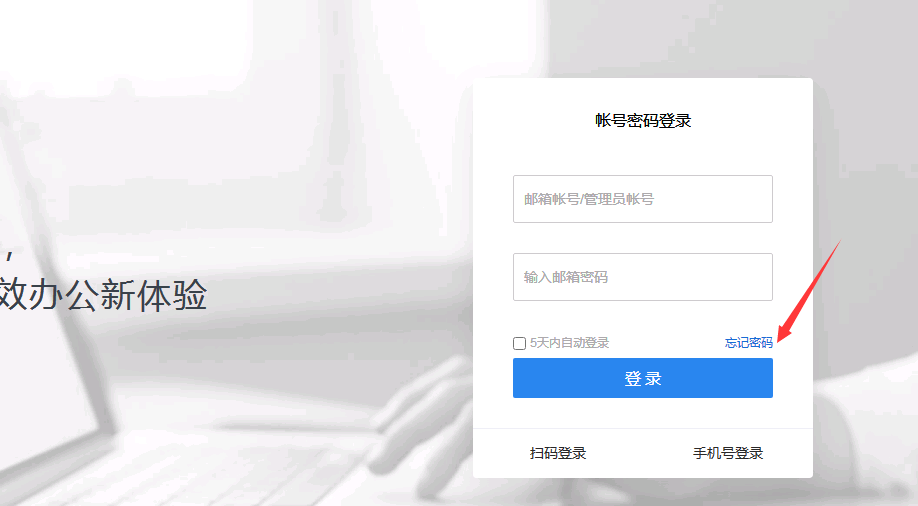Tick the 5天内自动登录 checkbox
Viewport: 918px width, 506px height.
click(x=519, y=343)
